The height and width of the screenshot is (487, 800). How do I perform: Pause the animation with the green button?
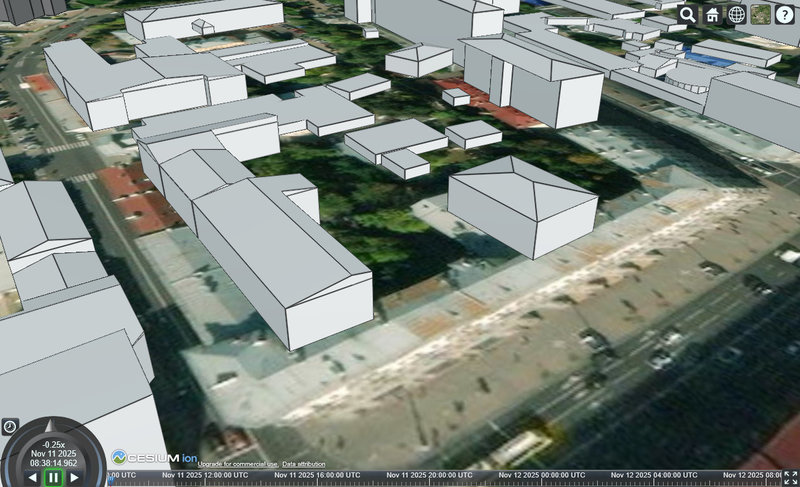pos(54,478)
